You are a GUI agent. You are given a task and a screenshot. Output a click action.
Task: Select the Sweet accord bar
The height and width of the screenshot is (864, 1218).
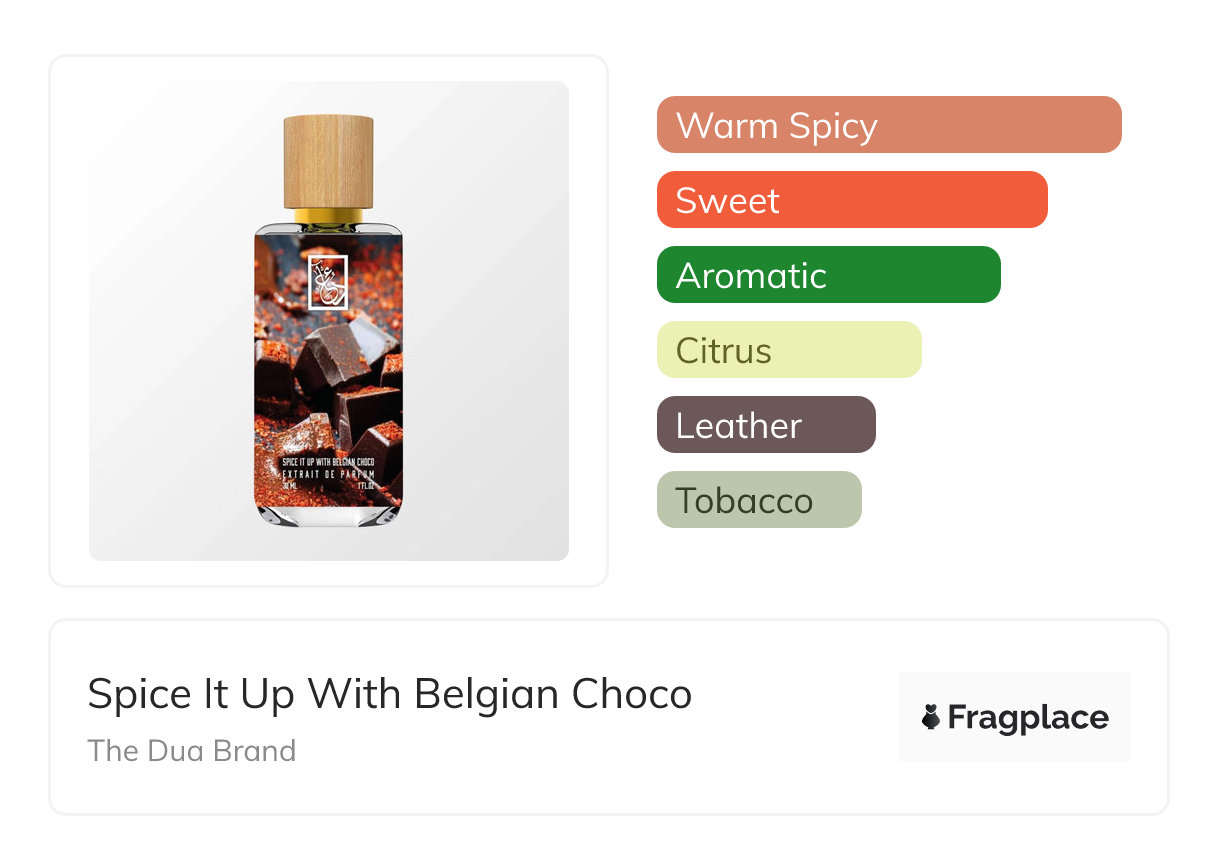(x=852, y=200)
